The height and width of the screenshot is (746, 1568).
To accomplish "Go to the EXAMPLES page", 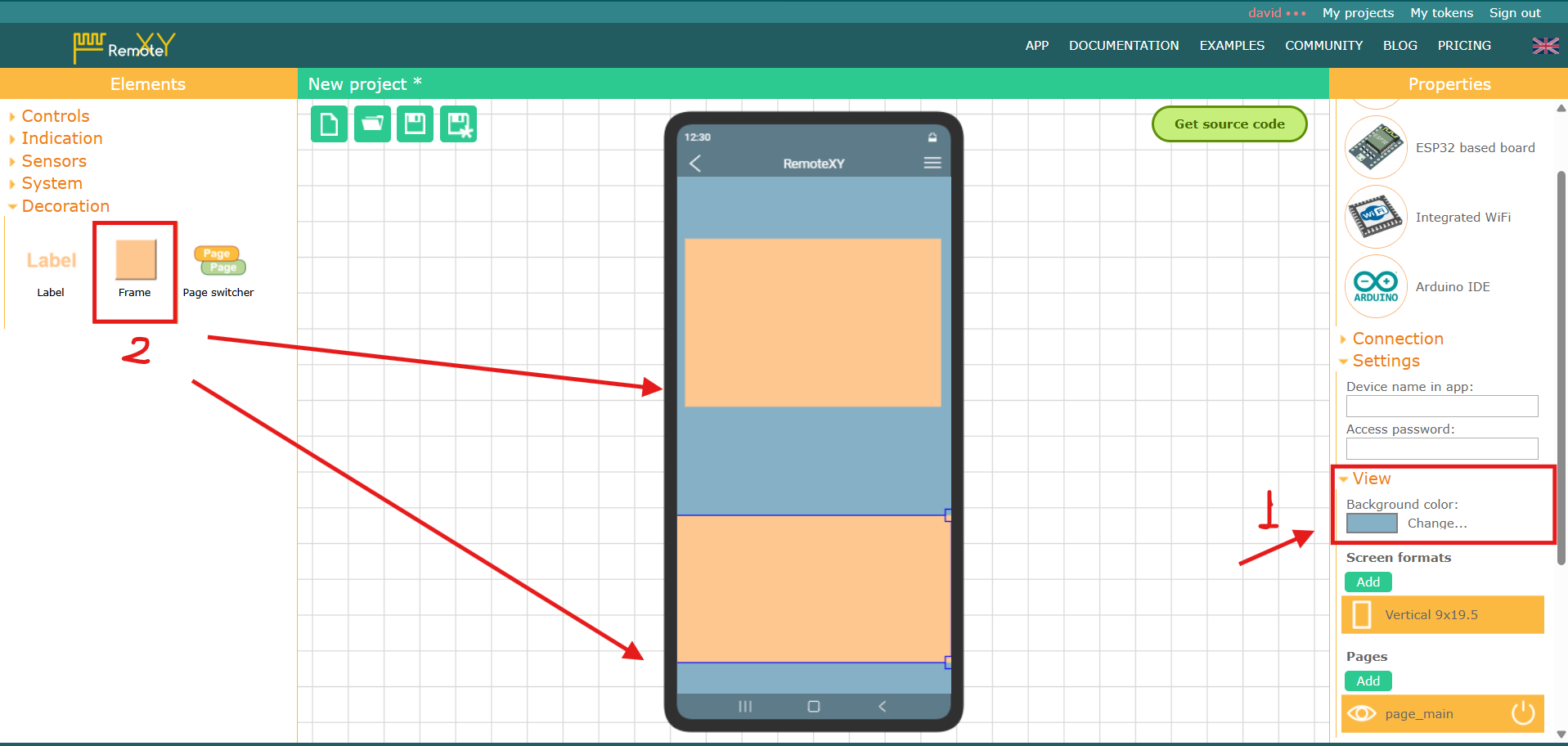I will click(x=1232, y=46).
